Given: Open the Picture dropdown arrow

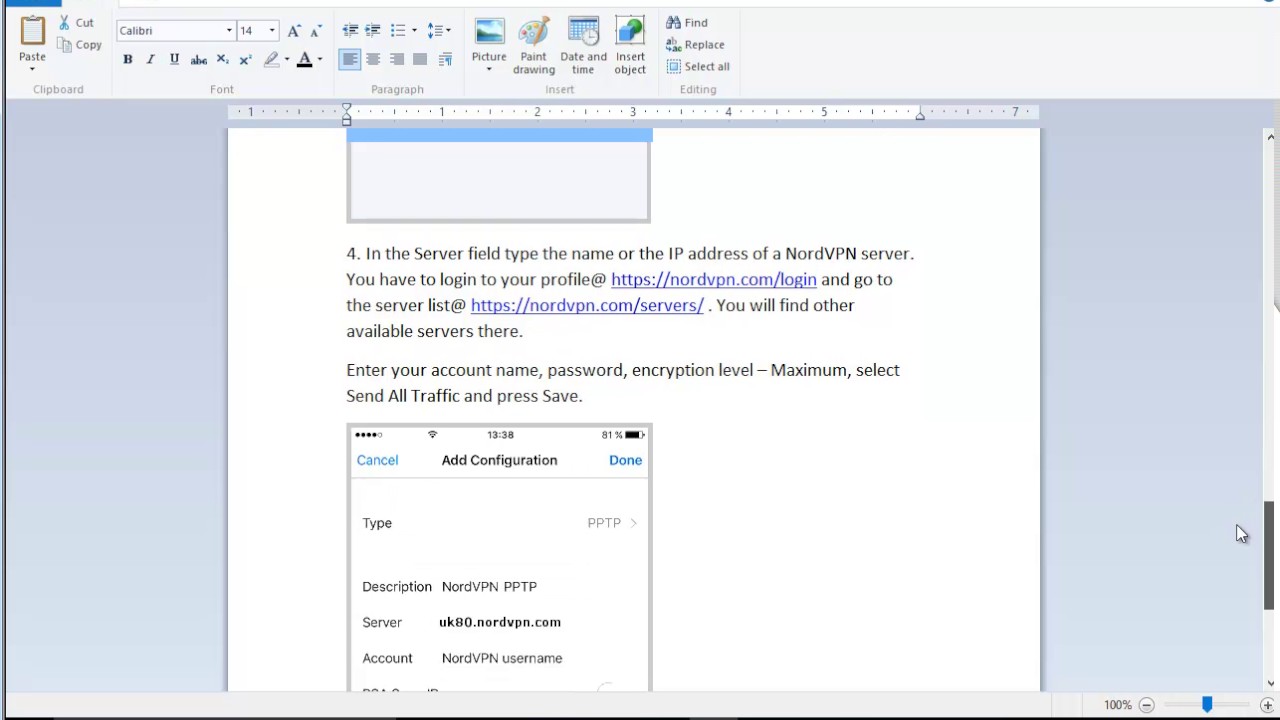Looking at the screenshot, I should [489, 70].
